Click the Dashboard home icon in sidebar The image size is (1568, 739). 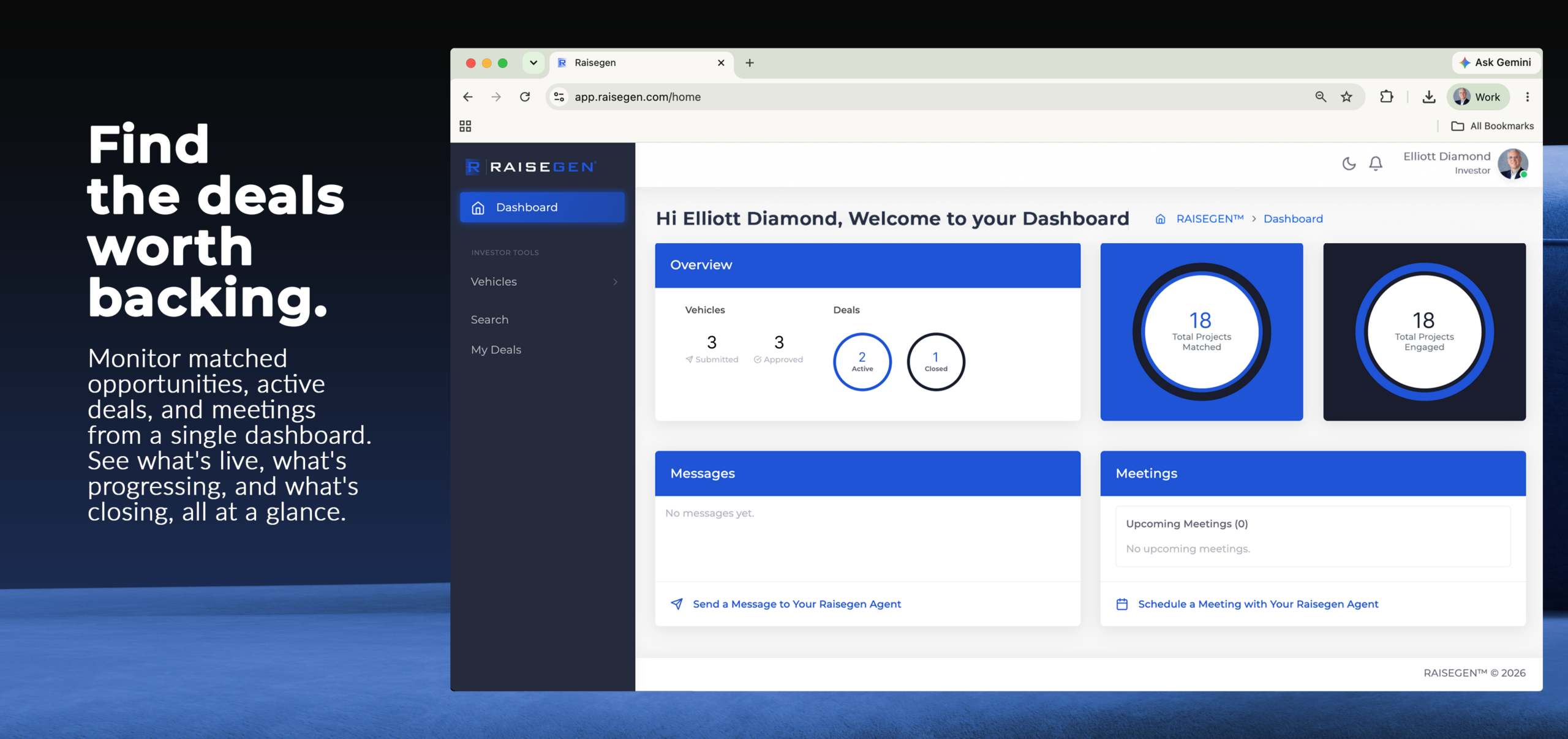point(478,208)
